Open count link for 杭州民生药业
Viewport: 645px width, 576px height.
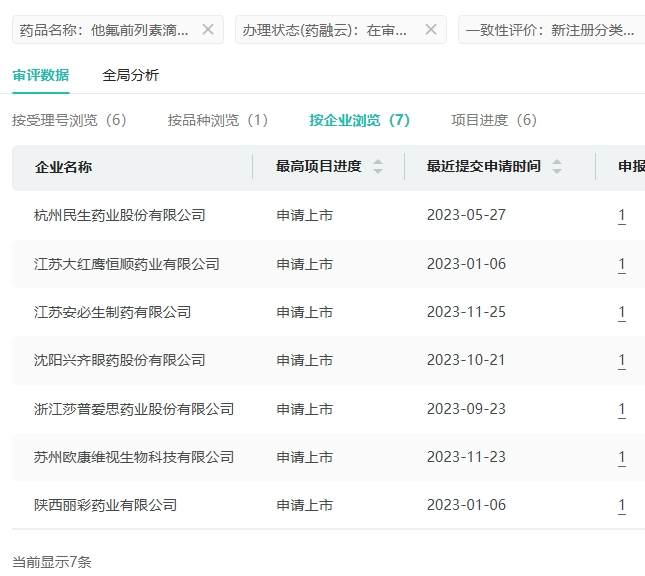click(x=622, y=215)
